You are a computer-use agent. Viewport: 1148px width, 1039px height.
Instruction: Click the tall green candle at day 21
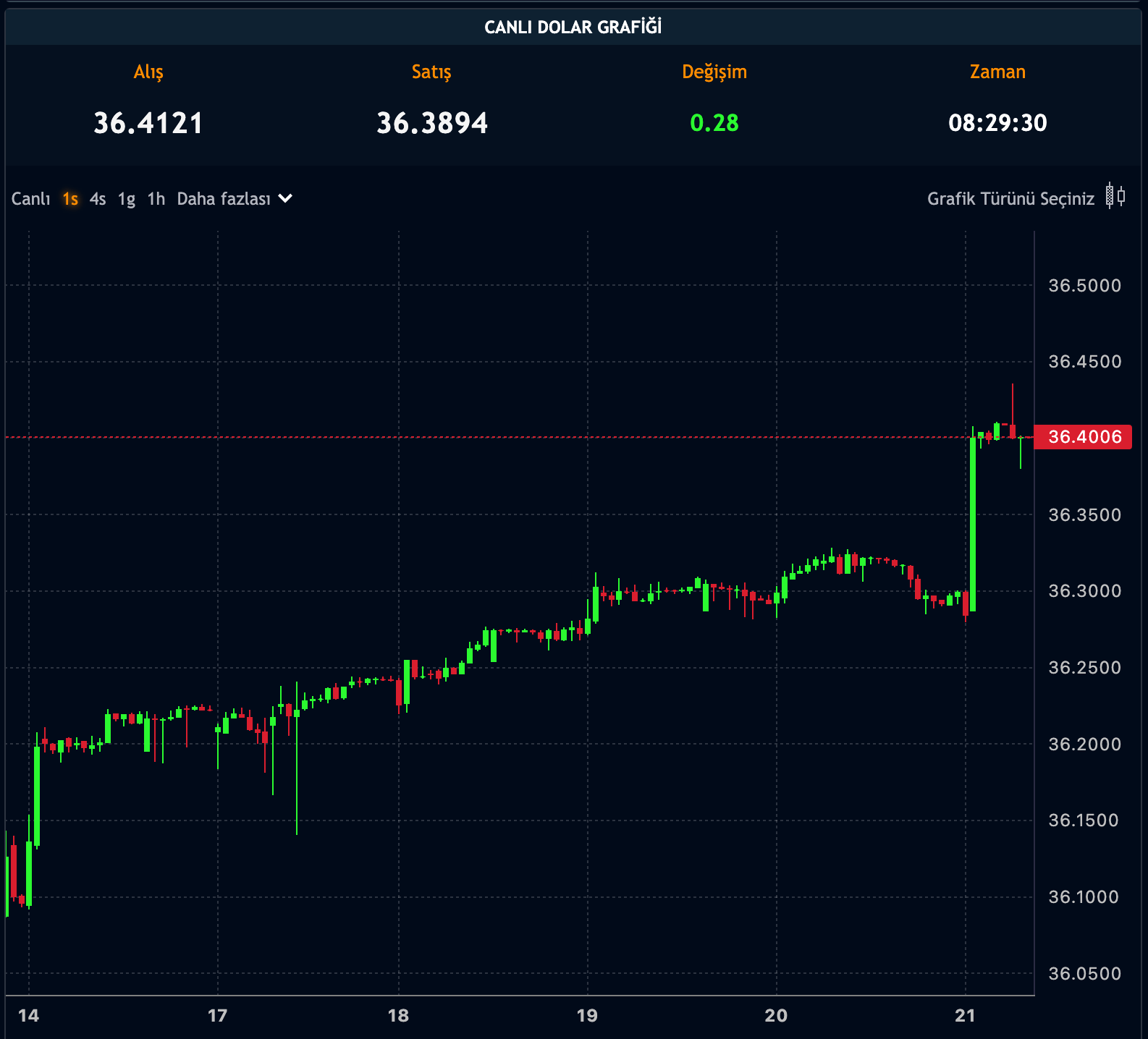(x=973, y=525)
